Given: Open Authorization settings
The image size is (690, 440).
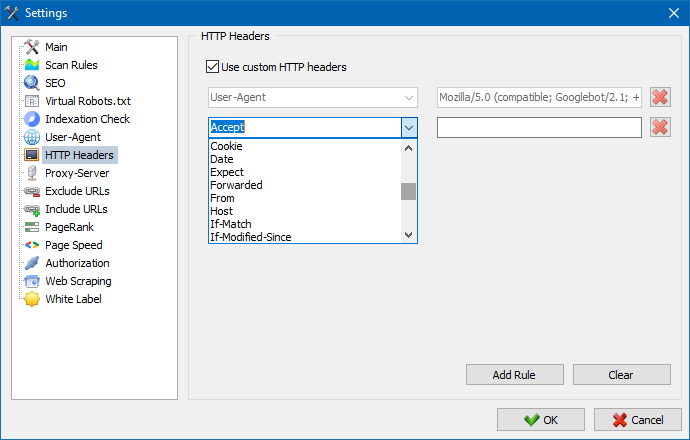Looking at the screenshot, I should coord(77,263).
